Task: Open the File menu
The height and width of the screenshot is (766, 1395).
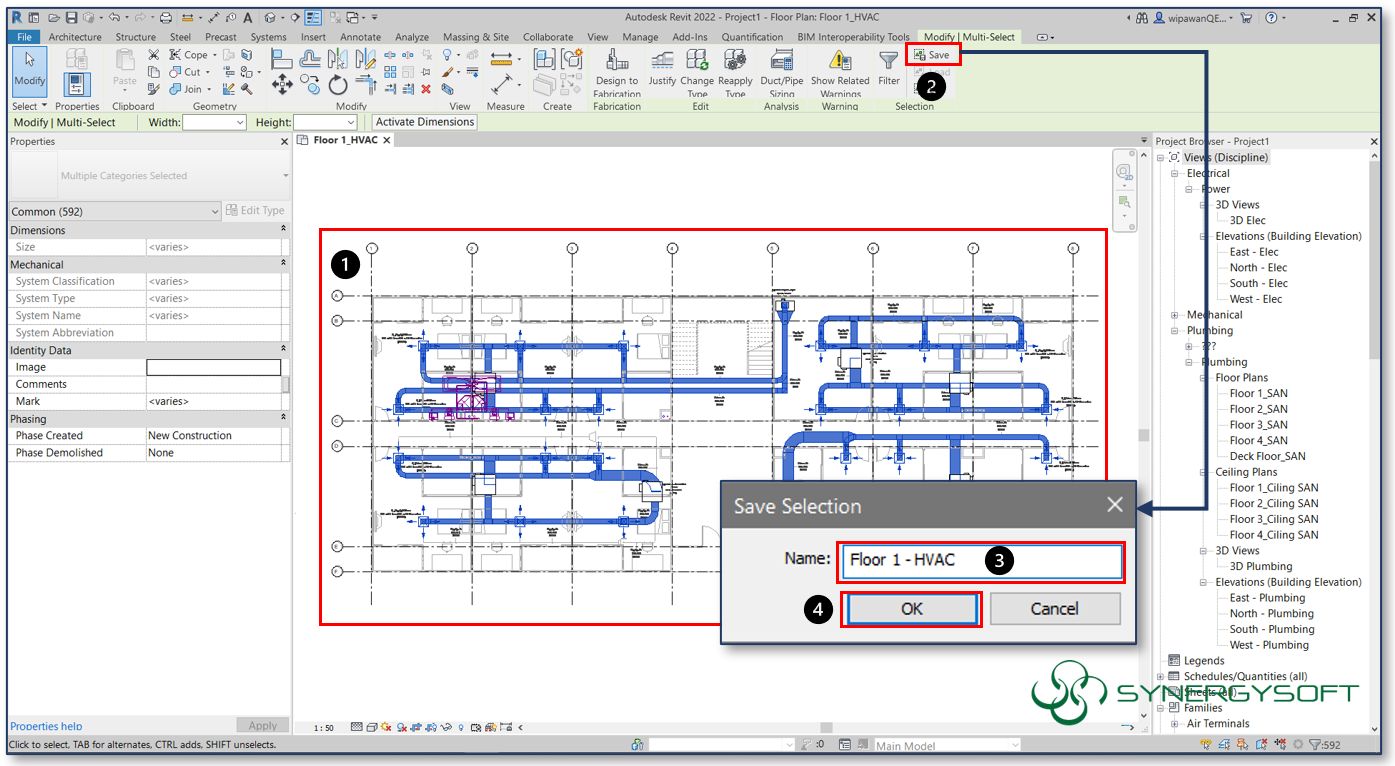Action: (x=25, y=36)
